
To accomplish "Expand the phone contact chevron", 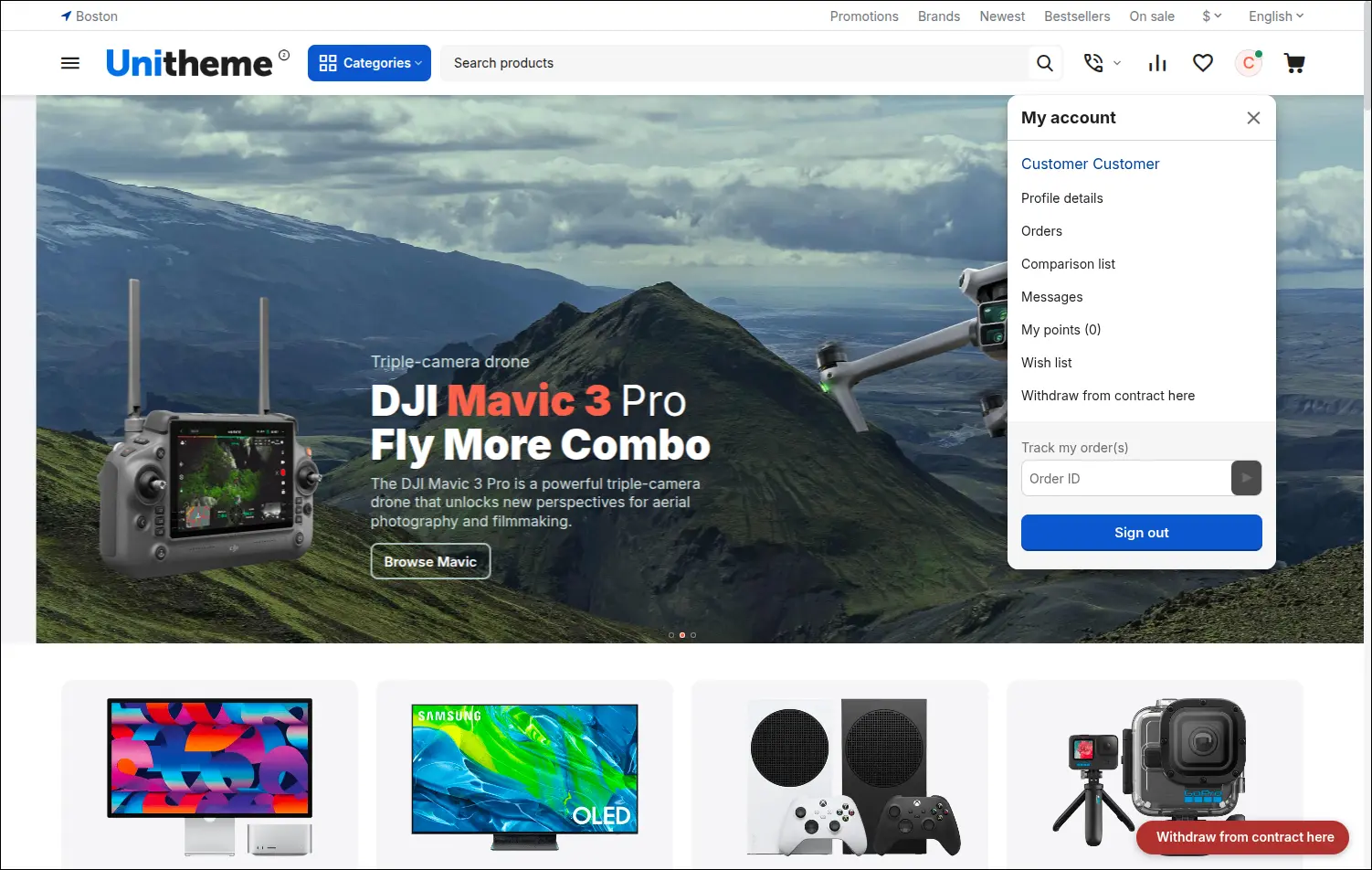I will pyautogui.click(x=1116, y=63).
